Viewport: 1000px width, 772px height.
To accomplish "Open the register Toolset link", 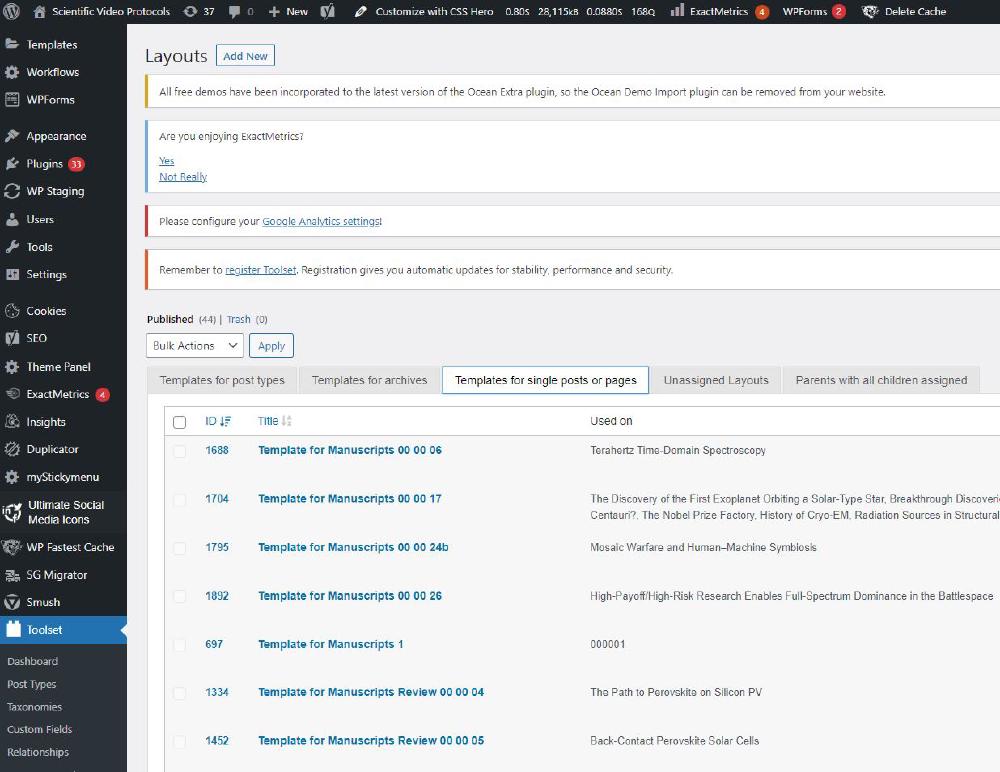I will [261, 270].
